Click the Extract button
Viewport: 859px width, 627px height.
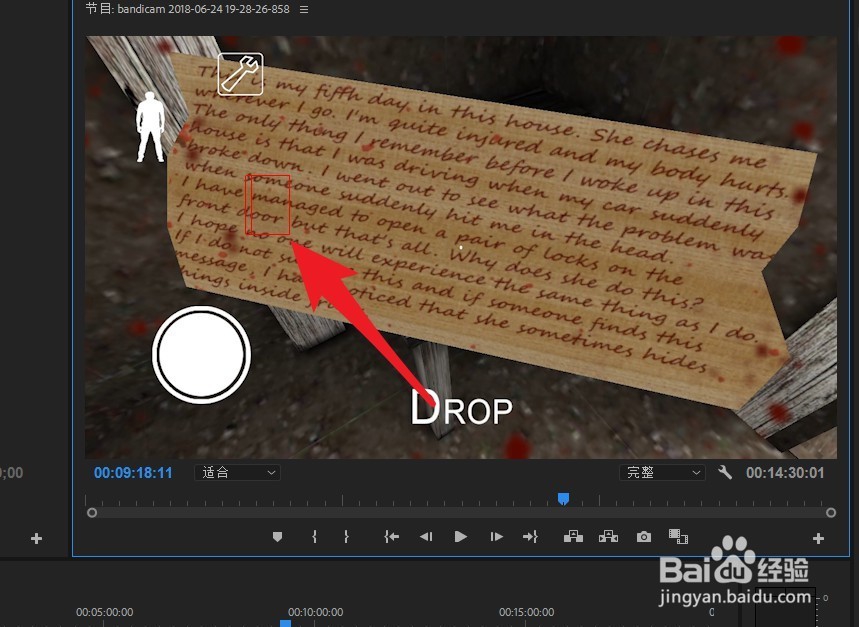(608, 536)
